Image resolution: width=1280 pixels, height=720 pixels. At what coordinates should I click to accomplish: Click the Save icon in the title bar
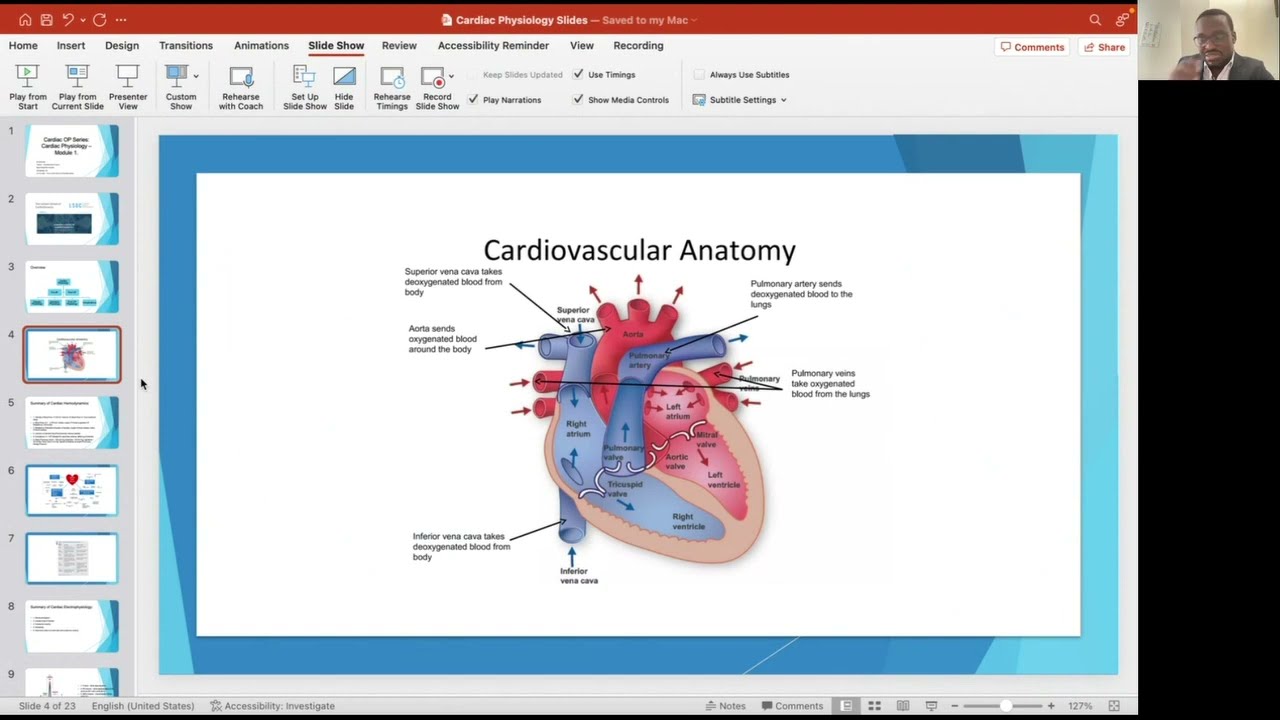[x=46, y=20]
